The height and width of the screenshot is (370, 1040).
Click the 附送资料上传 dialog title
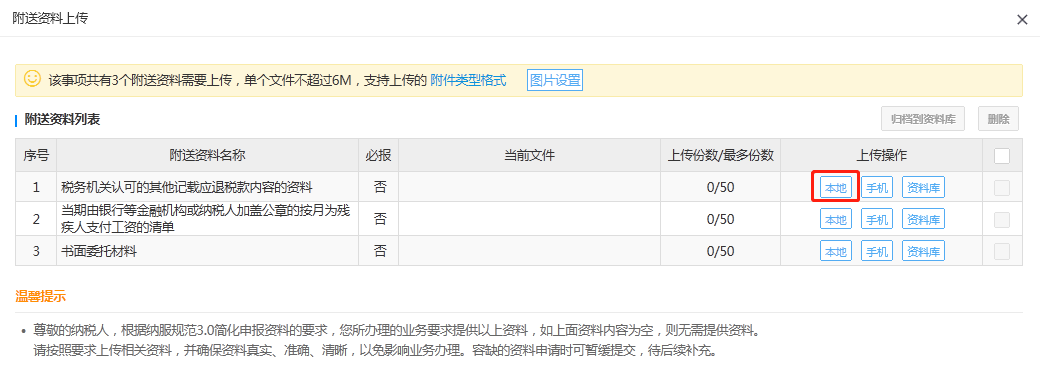pyautogui.click(x=50, y=19)
